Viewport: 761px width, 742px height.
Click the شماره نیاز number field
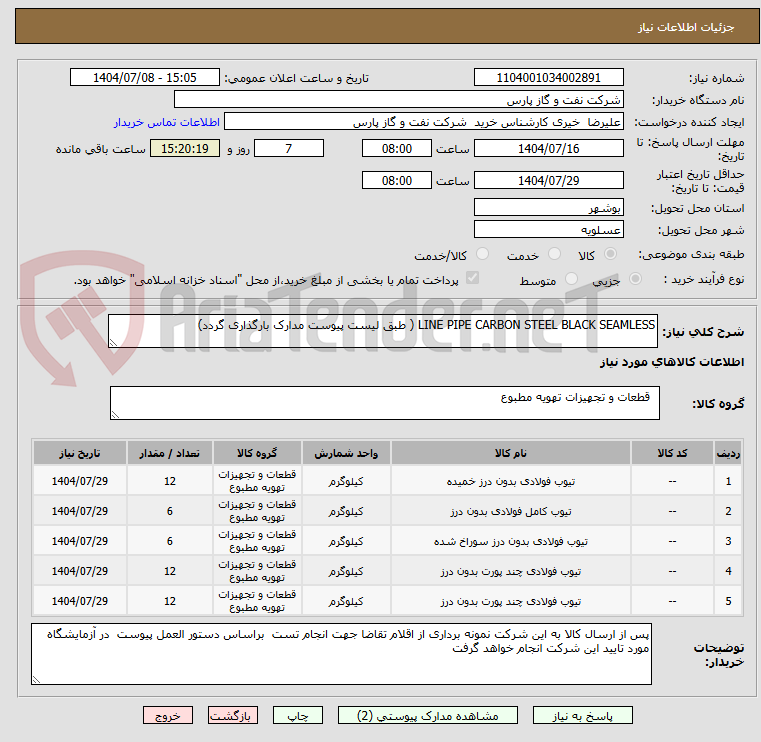tap(548, 78)
